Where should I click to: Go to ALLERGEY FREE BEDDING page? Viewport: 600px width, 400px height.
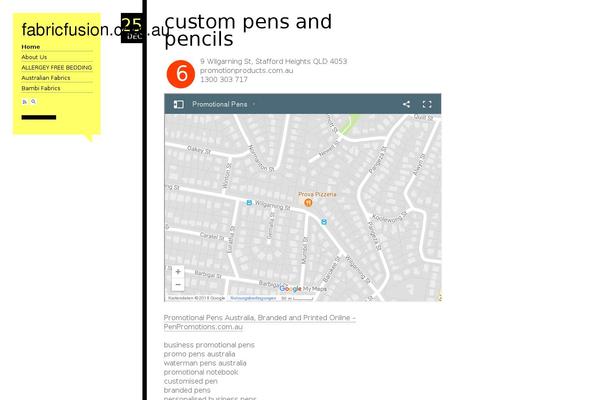click(57, 67)
